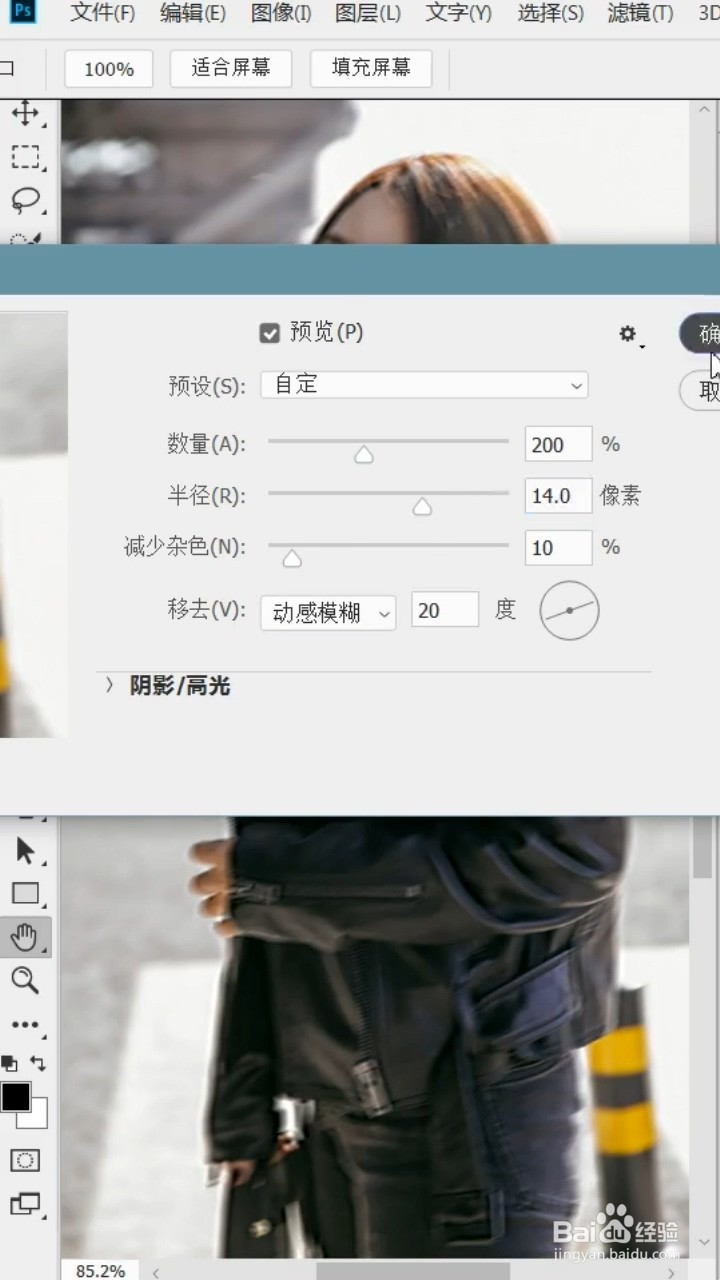The width and height of the screenshot is (720, 1280).
Task: Click the 数量 value field 200
Action: pos(558,445)
